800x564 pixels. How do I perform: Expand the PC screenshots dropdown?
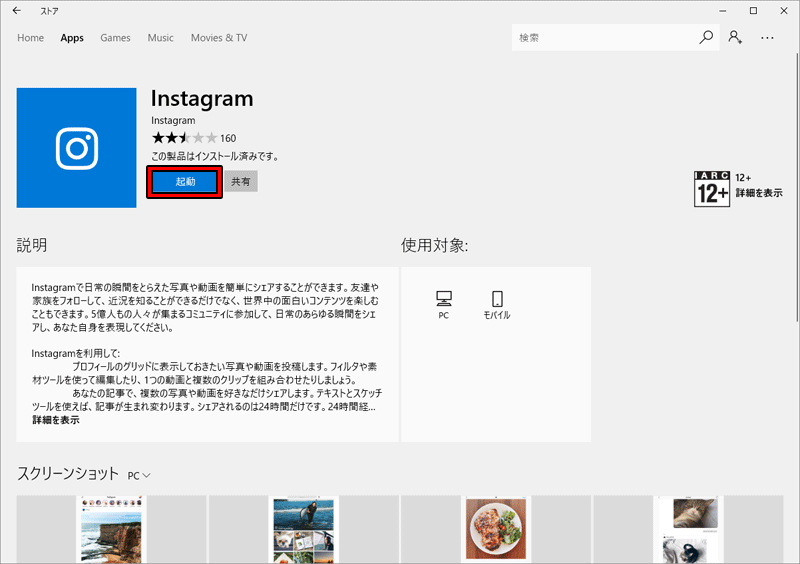(139, 475)
